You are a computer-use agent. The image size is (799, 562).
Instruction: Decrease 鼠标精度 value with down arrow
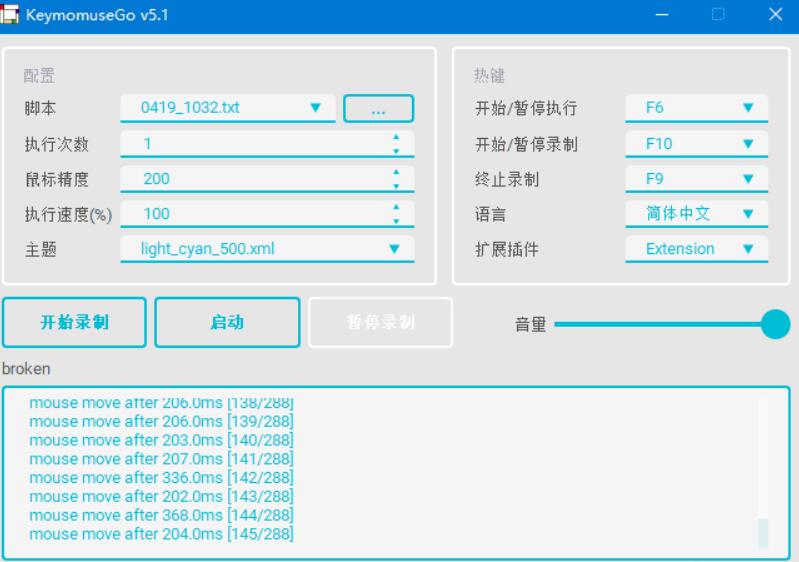click(396, 186)
